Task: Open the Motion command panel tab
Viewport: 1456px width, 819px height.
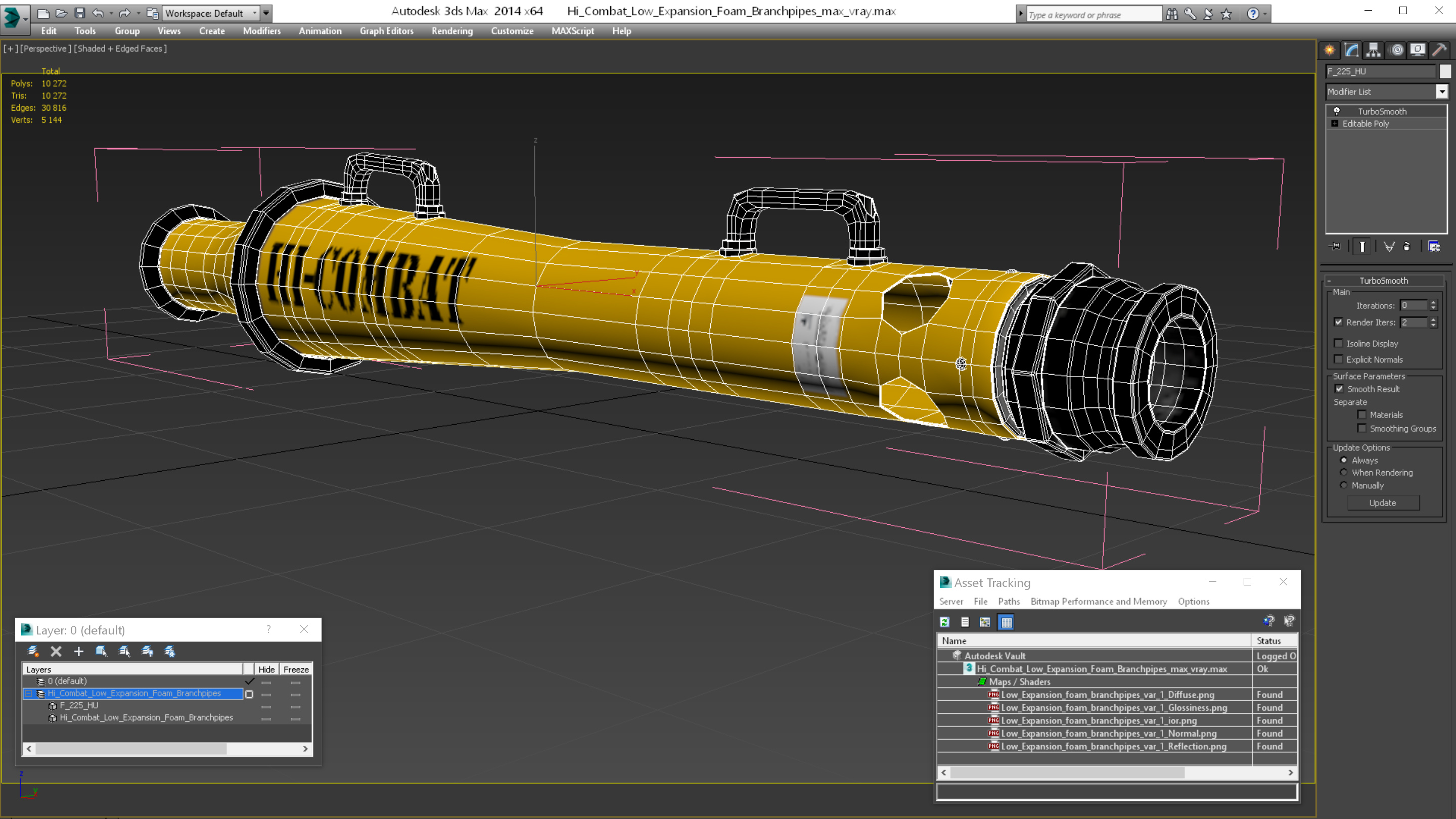Action: point(1397,51)
